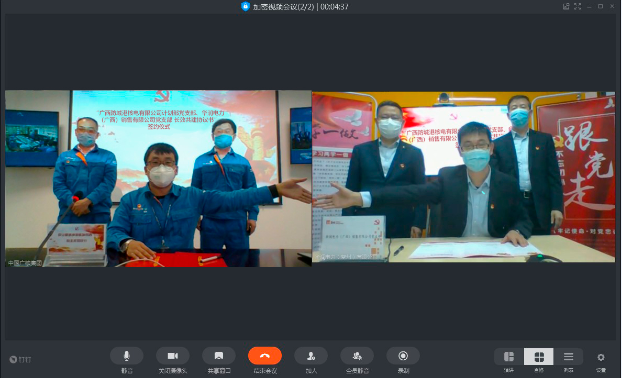
Task: Maximize the meeting window
Action: point(601,6)
